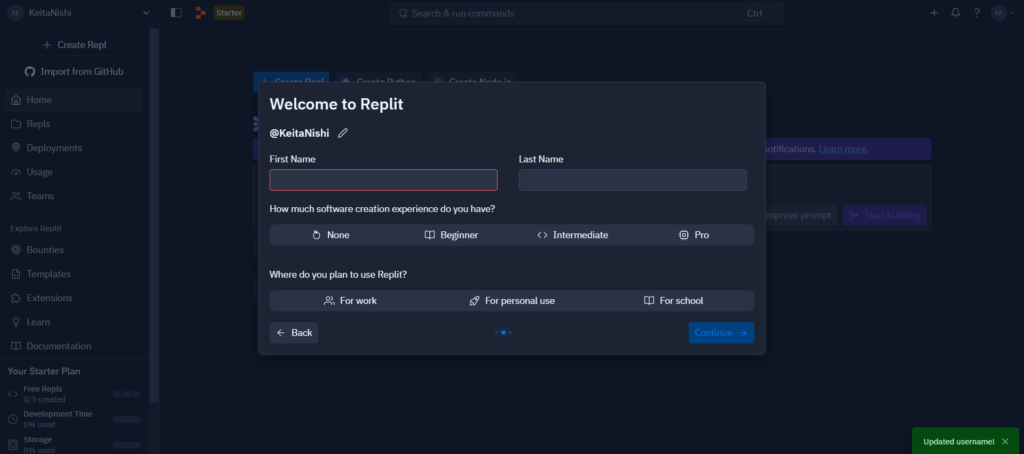Click Your Starter Plan heading
The width and height of the screenshot is (1024, 454).
click(44, 371)
